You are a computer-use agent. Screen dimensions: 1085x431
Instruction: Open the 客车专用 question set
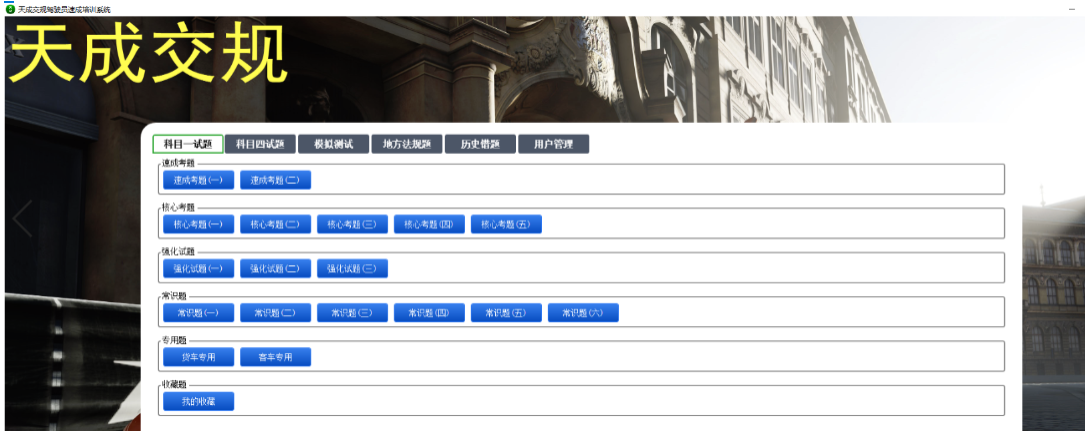pyautogui.click(x=275, y=357)
